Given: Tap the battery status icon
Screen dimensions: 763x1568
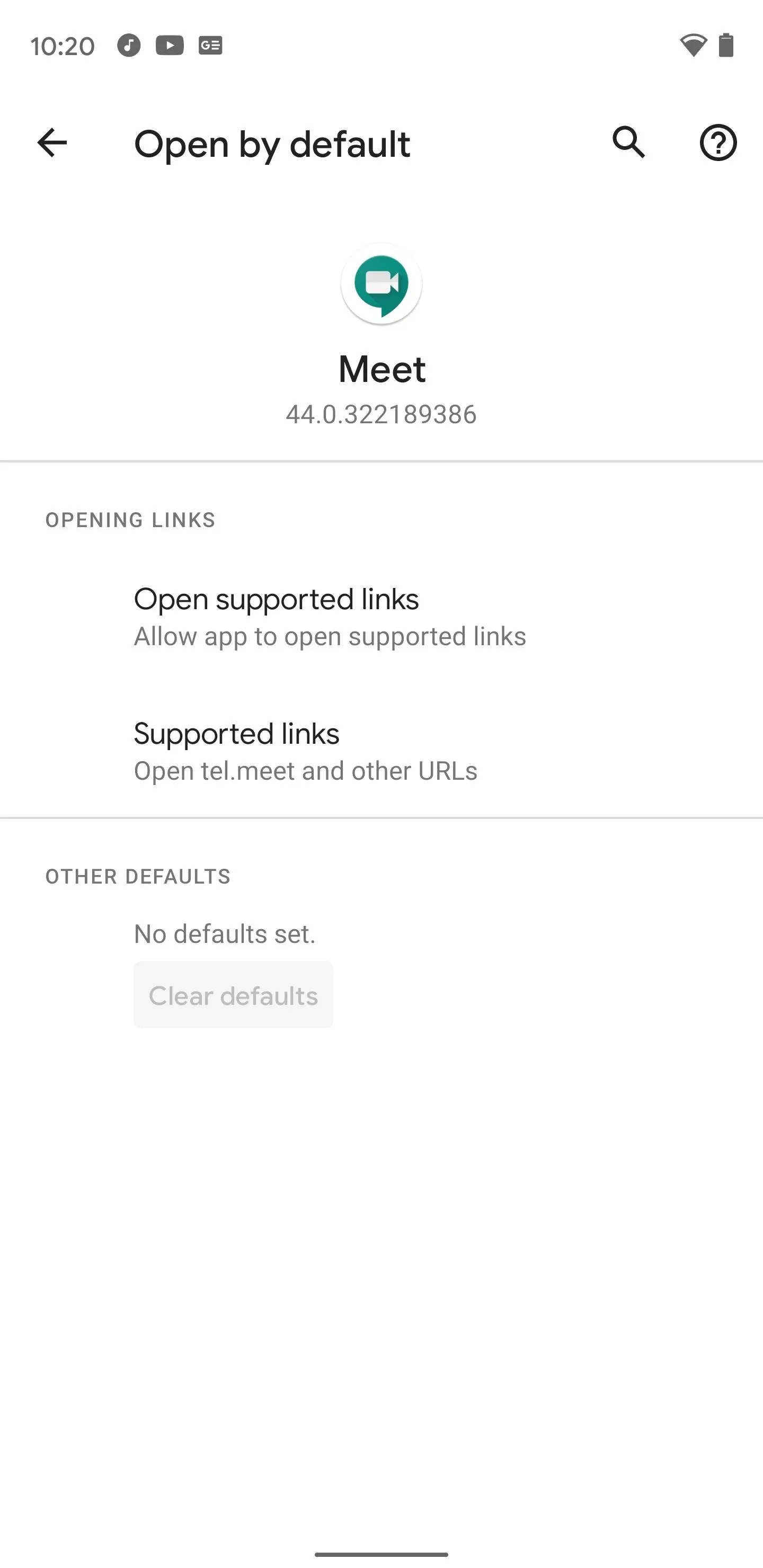Looking at the screenshot, I should click(726, 45).
